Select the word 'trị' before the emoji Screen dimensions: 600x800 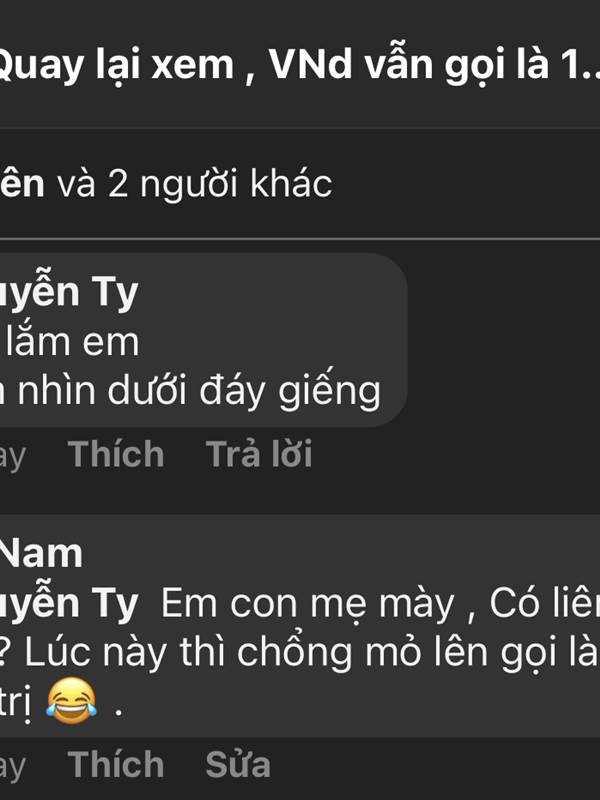[15, 703]
